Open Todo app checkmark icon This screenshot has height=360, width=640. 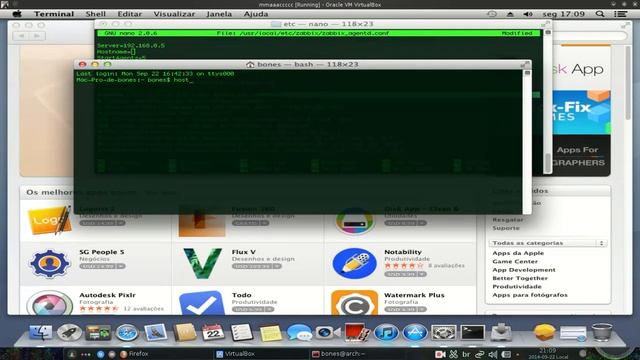(202, 302)
